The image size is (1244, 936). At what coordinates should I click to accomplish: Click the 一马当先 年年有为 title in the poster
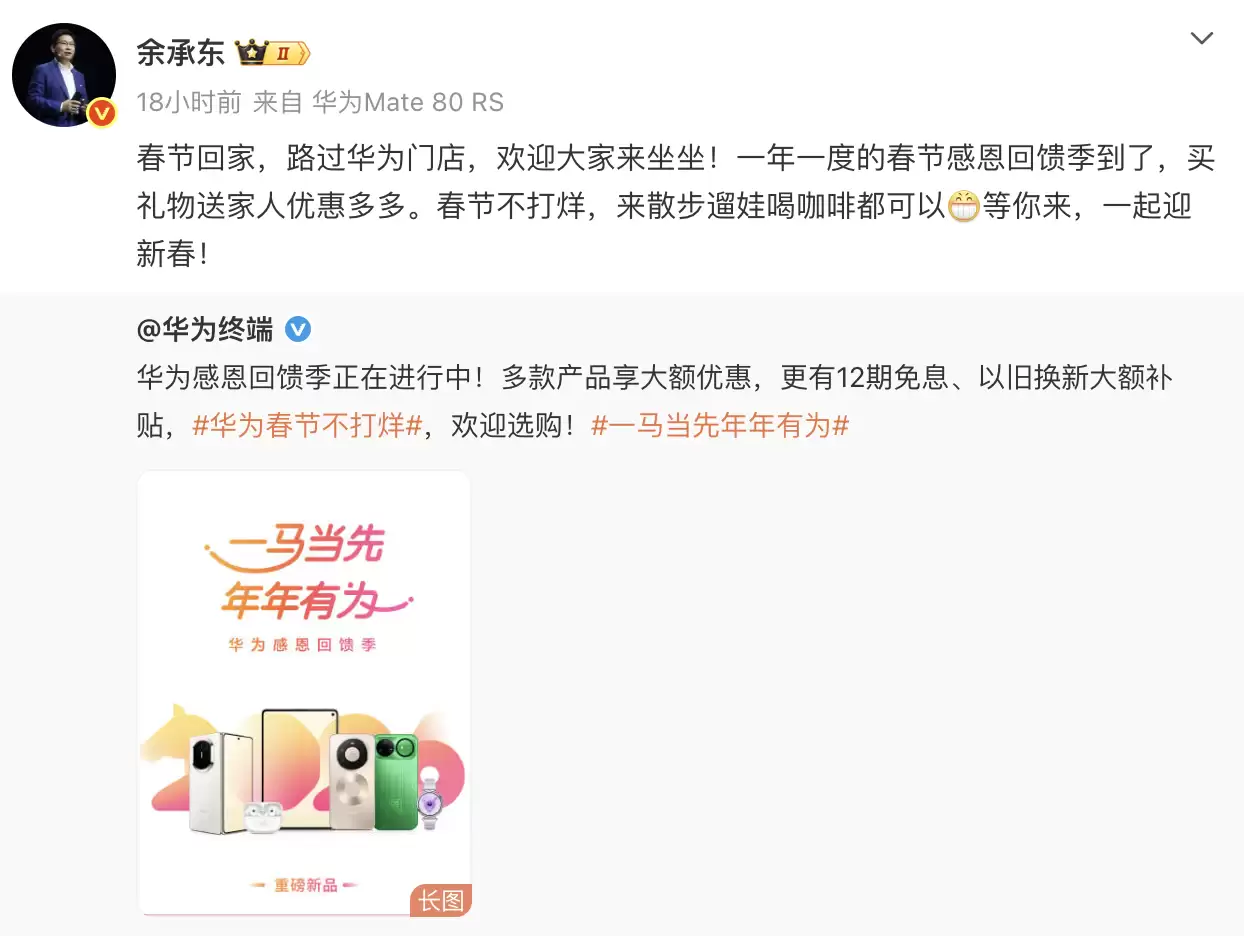point(305,573)
